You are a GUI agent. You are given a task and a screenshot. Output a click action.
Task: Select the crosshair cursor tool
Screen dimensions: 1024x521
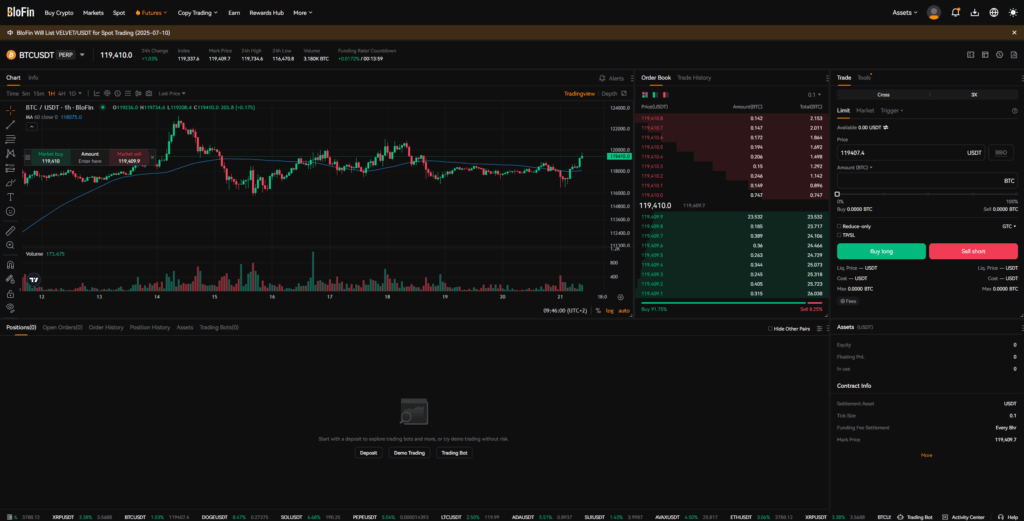coord(10,110)
